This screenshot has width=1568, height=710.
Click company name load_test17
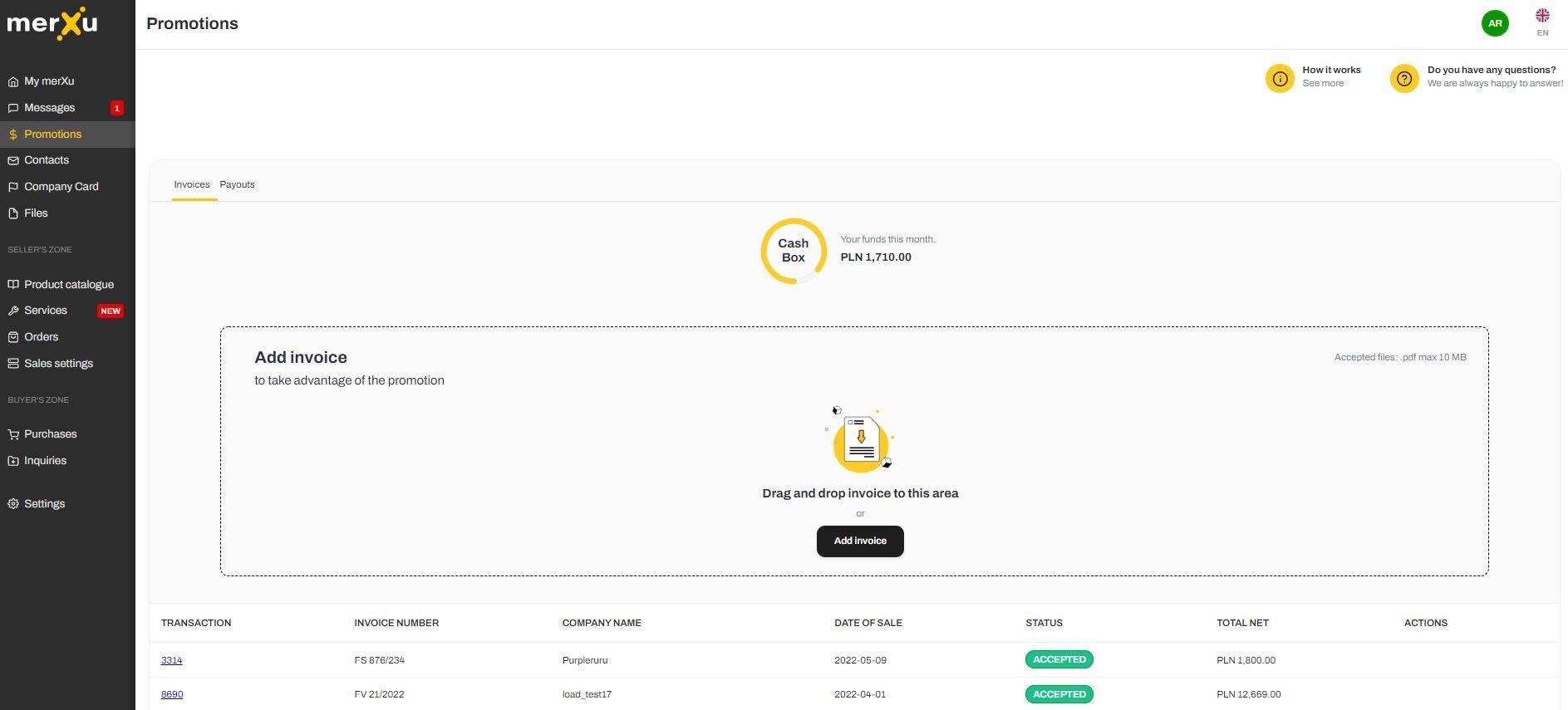pyautogui.click(x=587, y=694)
